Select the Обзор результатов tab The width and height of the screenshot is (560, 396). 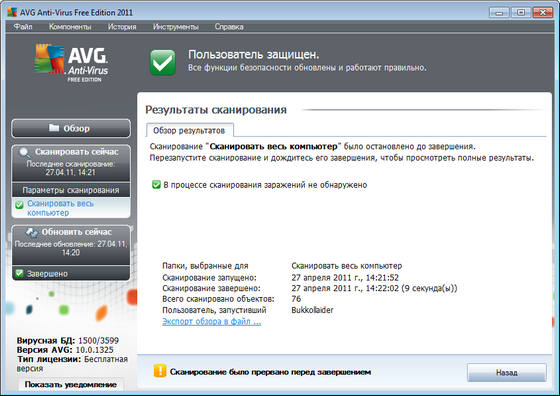189,130
